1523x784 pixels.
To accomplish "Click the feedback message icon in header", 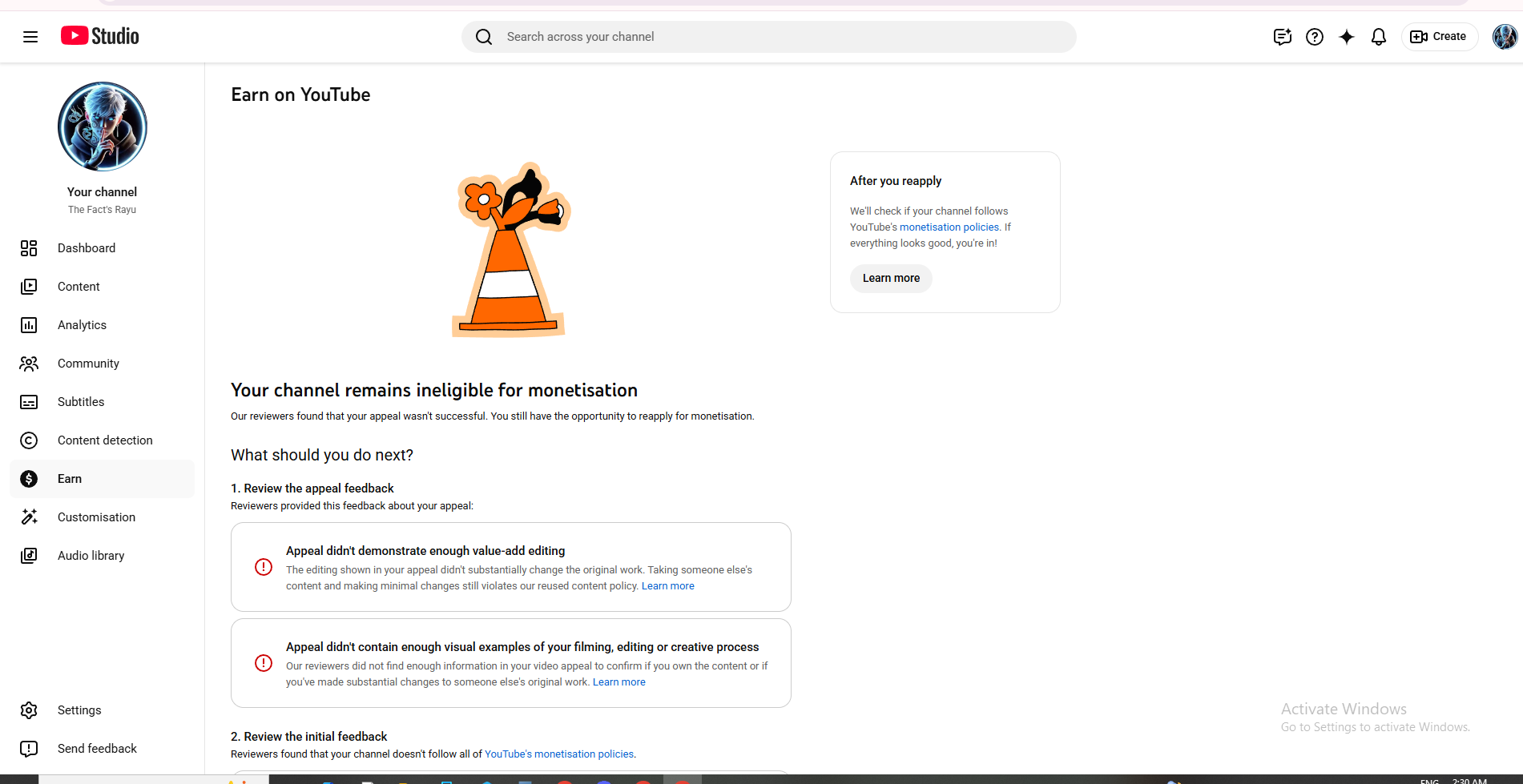I will 1282,37.
